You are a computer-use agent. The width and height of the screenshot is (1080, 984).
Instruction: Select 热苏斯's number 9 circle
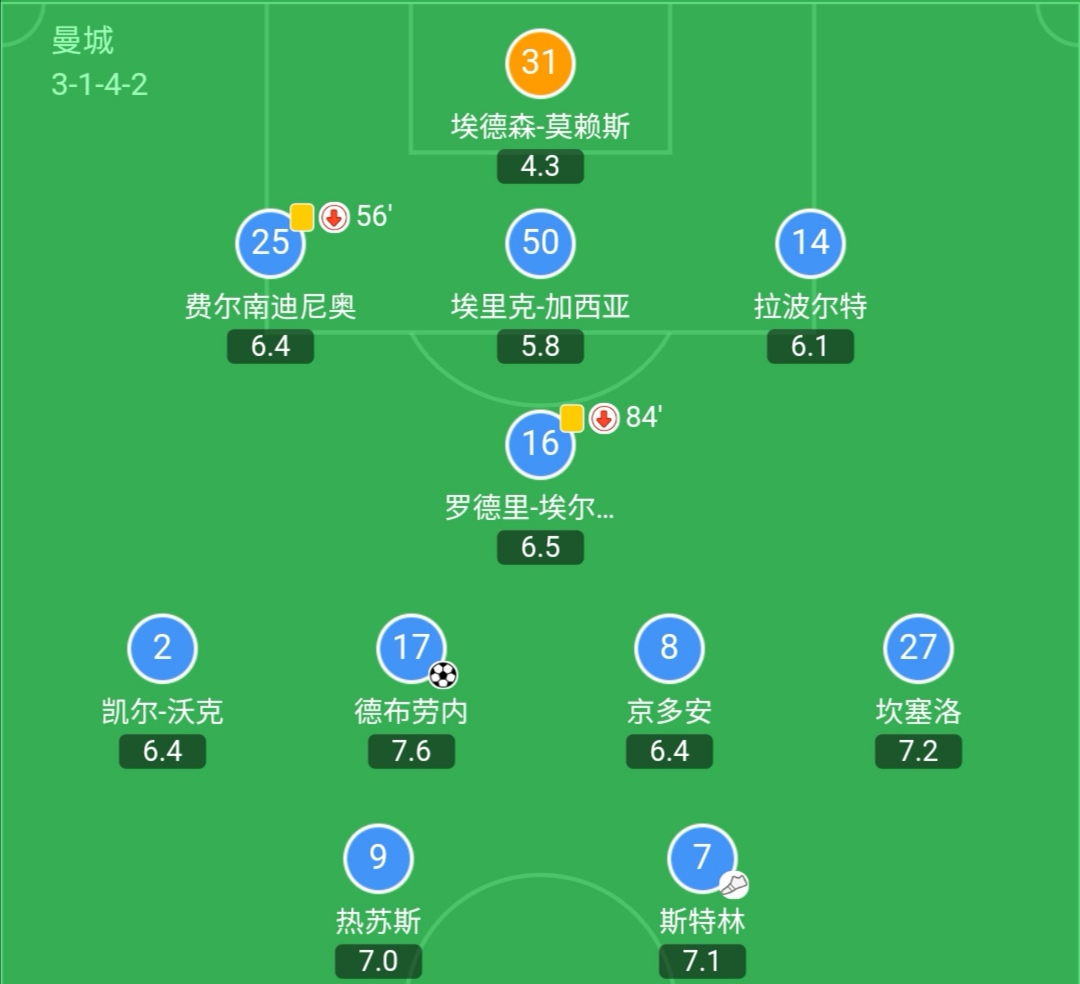[378, 856]
